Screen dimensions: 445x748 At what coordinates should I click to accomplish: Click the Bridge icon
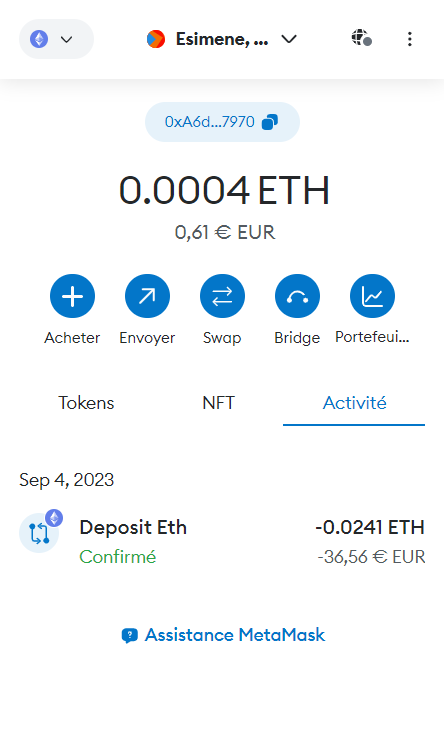297,296
